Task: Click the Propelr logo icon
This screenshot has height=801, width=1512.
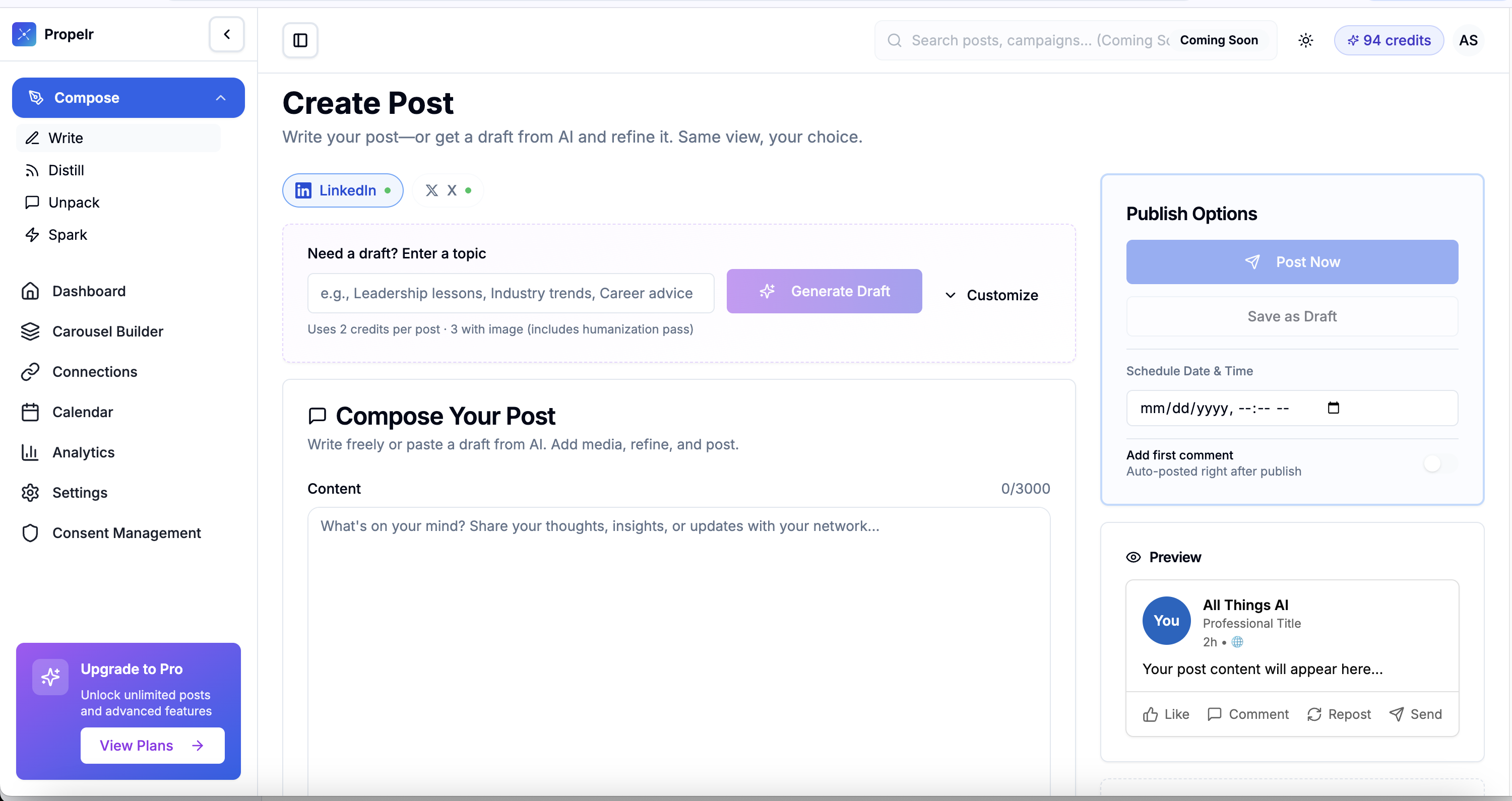Action: point(24,34)
